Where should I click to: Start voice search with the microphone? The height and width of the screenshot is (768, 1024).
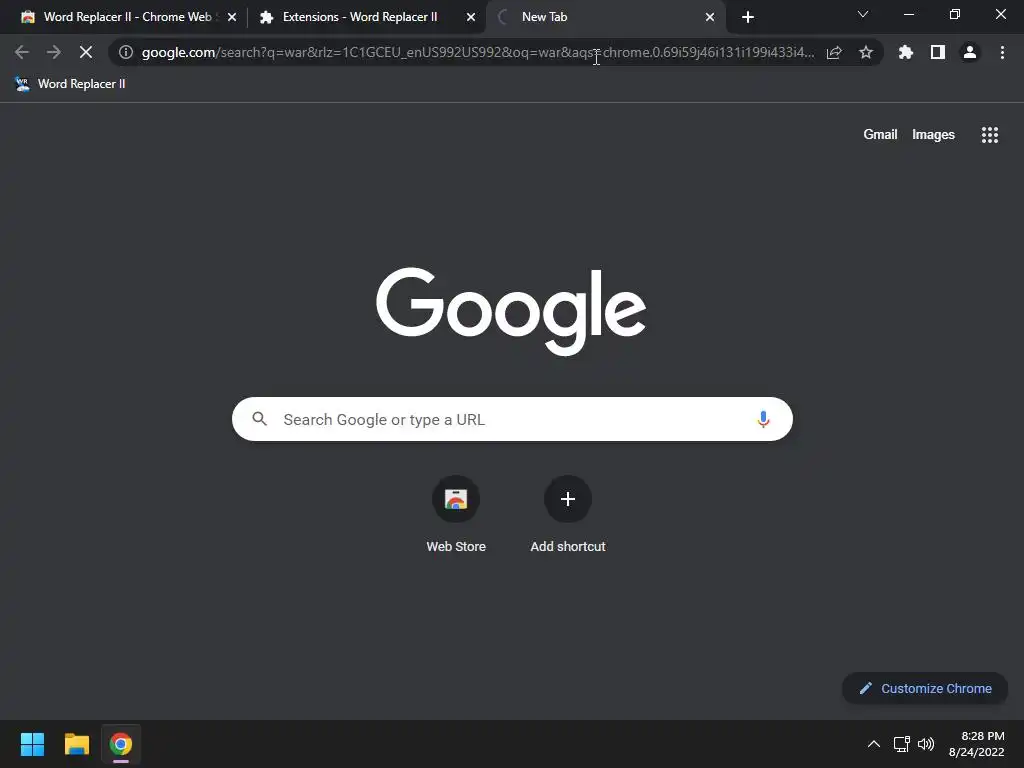click(x=763, y=419)
